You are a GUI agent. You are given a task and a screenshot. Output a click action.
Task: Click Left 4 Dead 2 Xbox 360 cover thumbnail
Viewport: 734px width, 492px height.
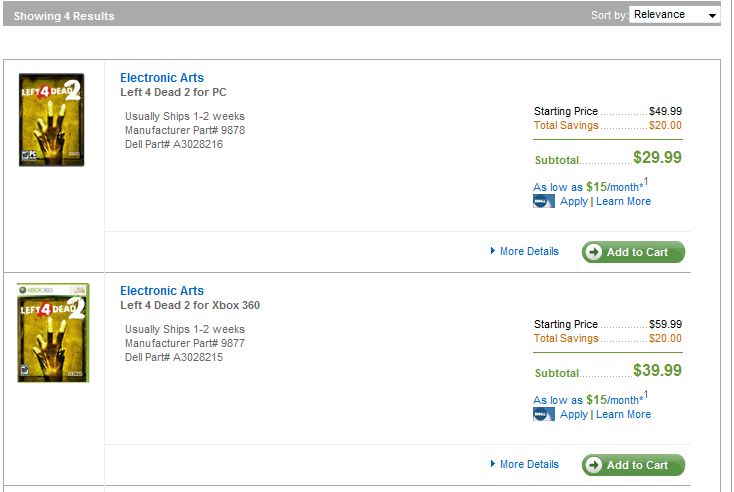53,332
